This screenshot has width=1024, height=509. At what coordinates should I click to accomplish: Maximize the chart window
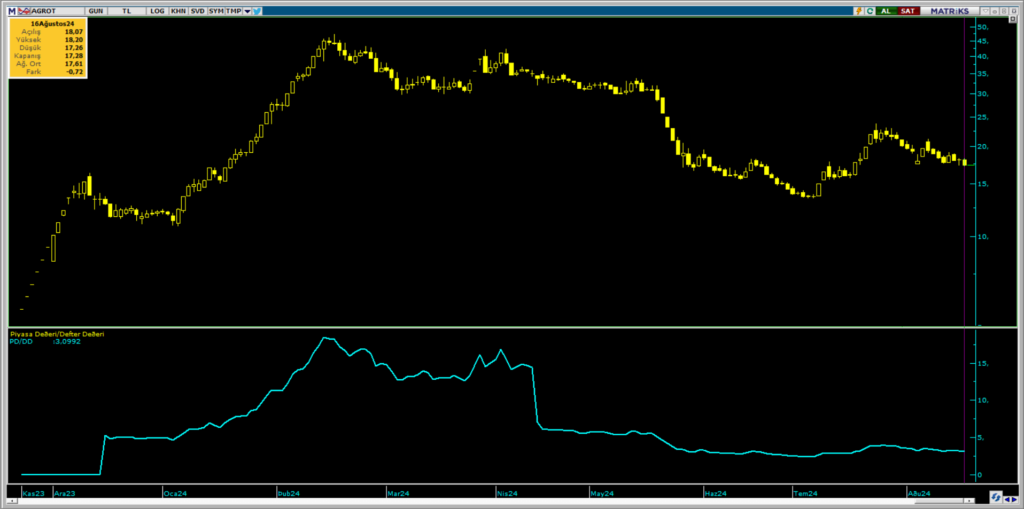click(1014, 11)
